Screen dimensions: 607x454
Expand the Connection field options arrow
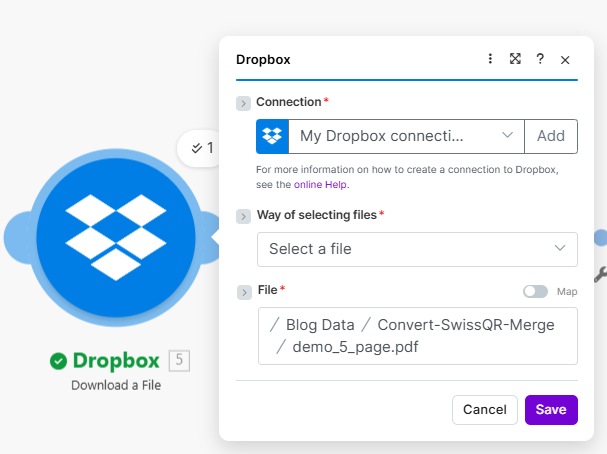[x=244, y=103]
